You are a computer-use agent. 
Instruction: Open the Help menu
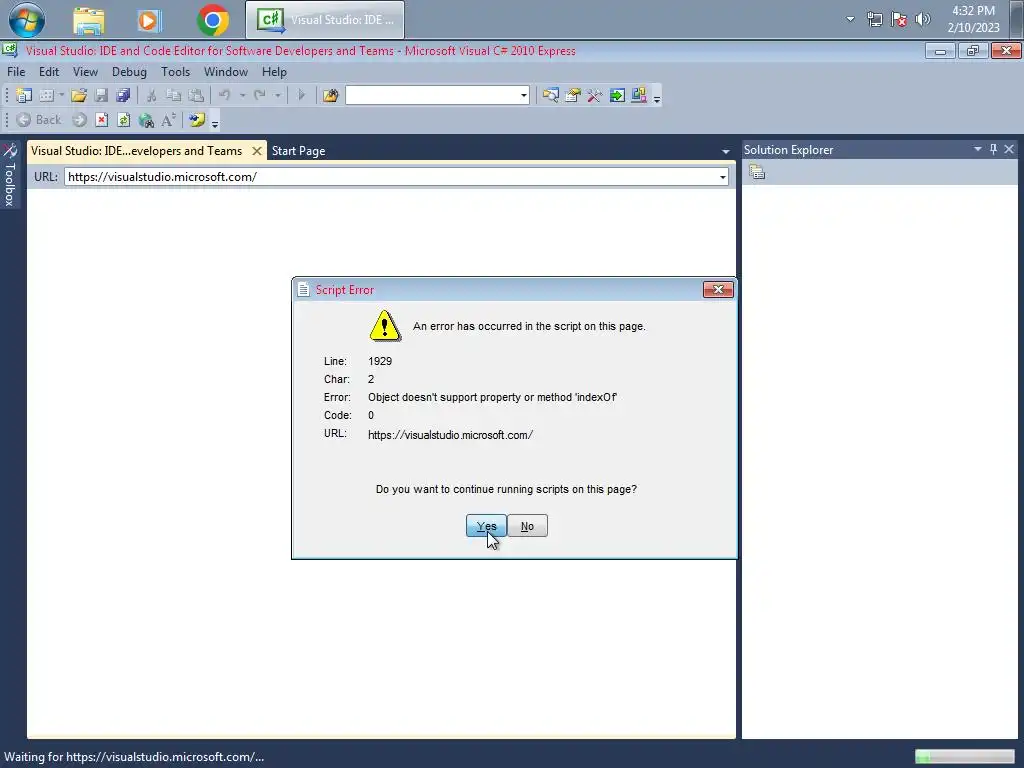coord(274,72)
